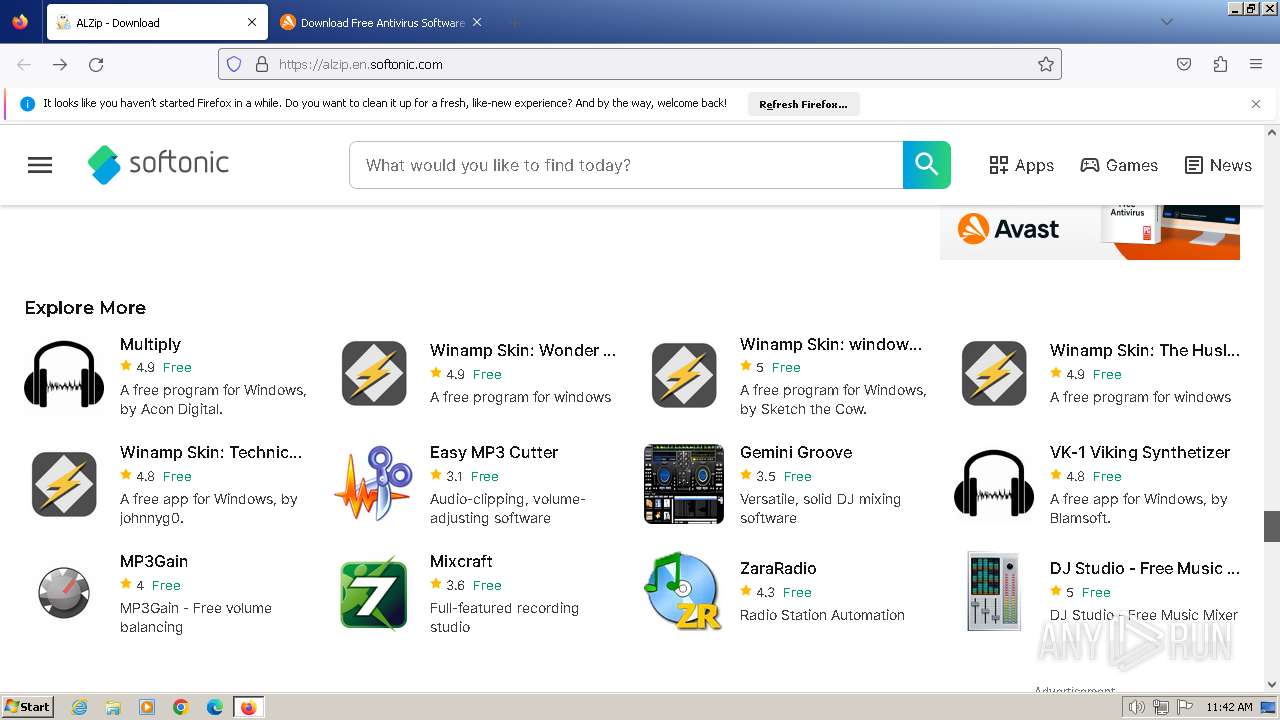
Task: Open the Multiply app title link
Action: (x=150, y=344)
